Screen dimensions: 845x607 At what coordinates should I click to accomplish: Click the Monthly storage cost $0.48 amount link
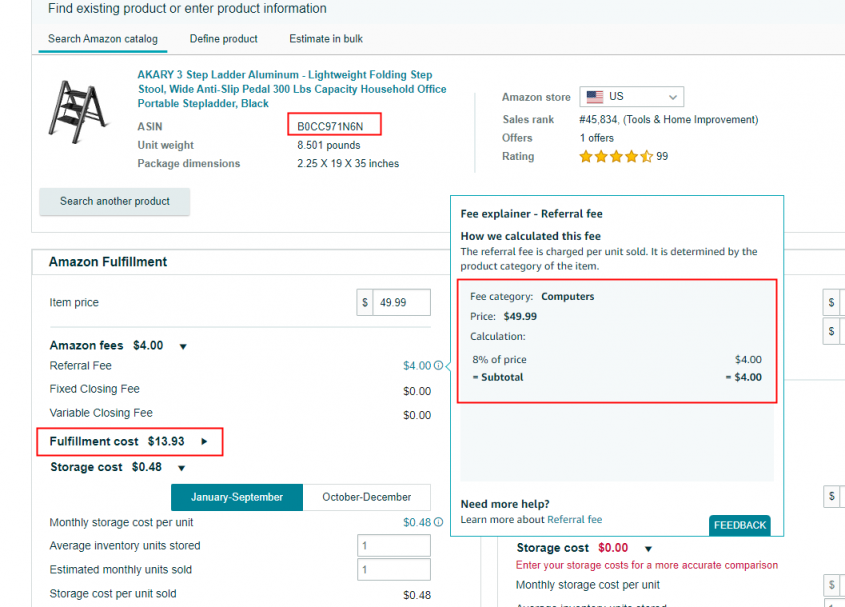417,522
